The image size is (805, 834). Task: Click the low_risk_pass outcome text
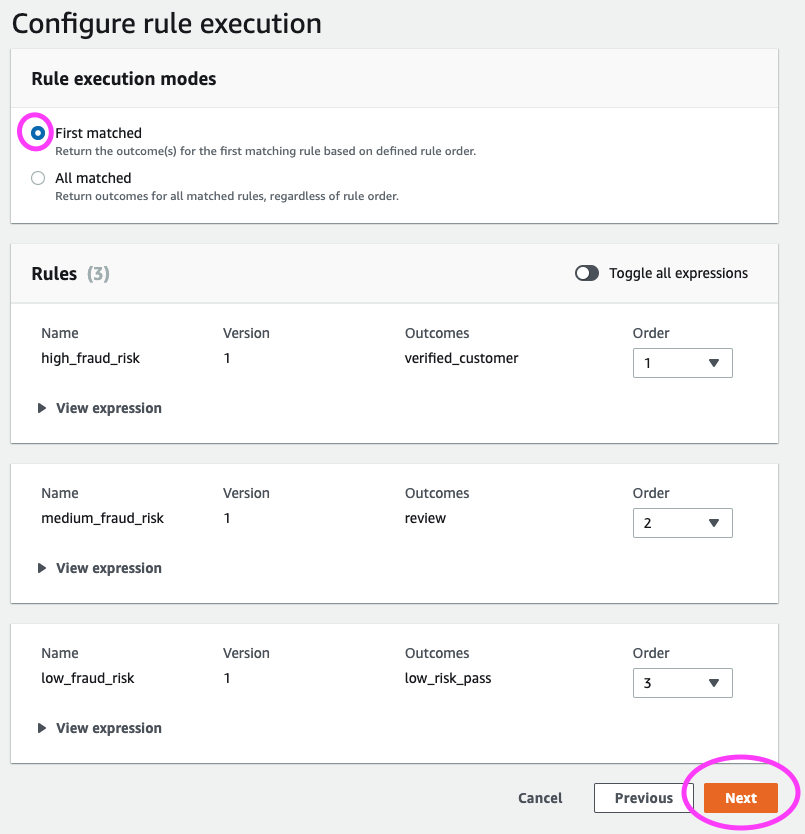(x=447, y=678)
